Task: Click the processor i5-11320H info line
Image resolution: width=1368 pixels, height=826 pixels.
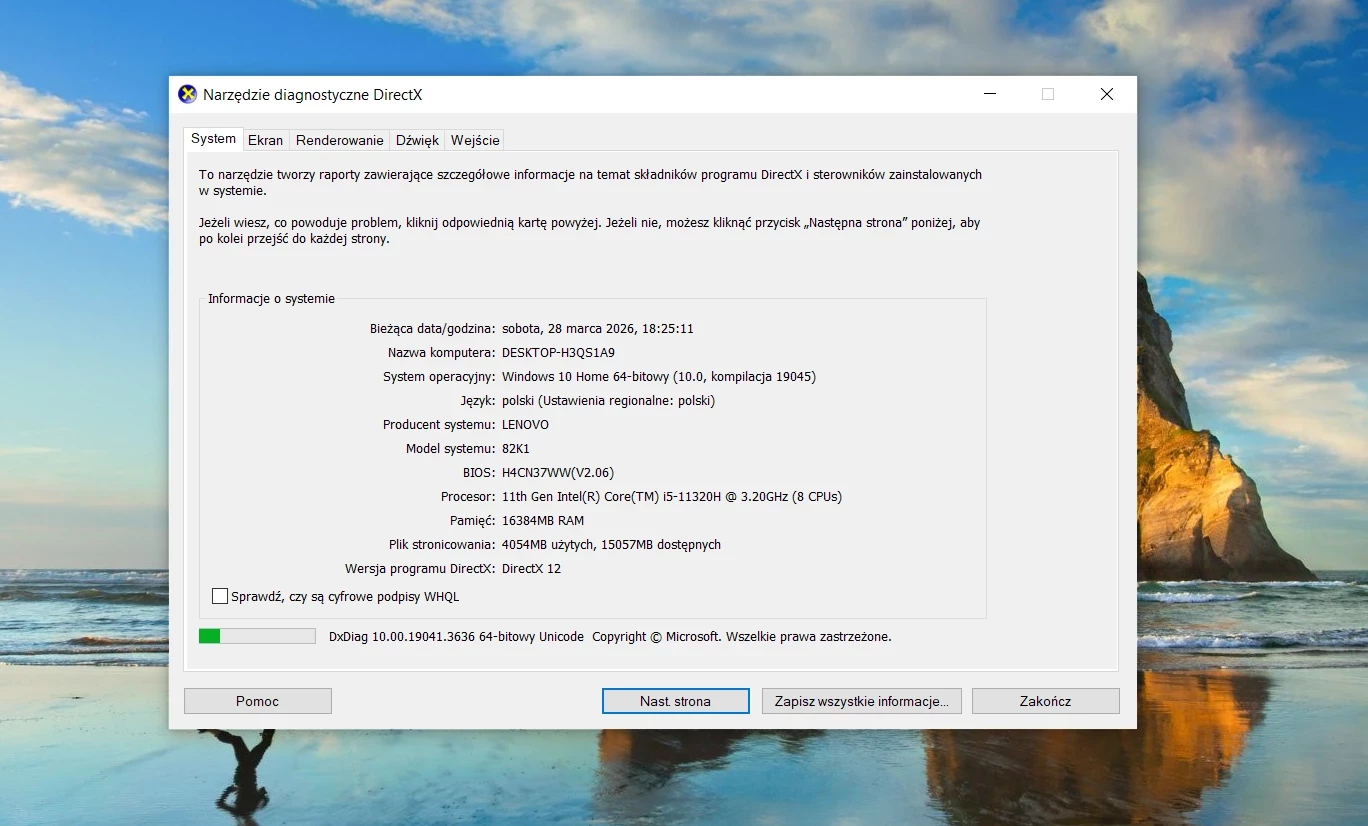Action: point(671,497)
